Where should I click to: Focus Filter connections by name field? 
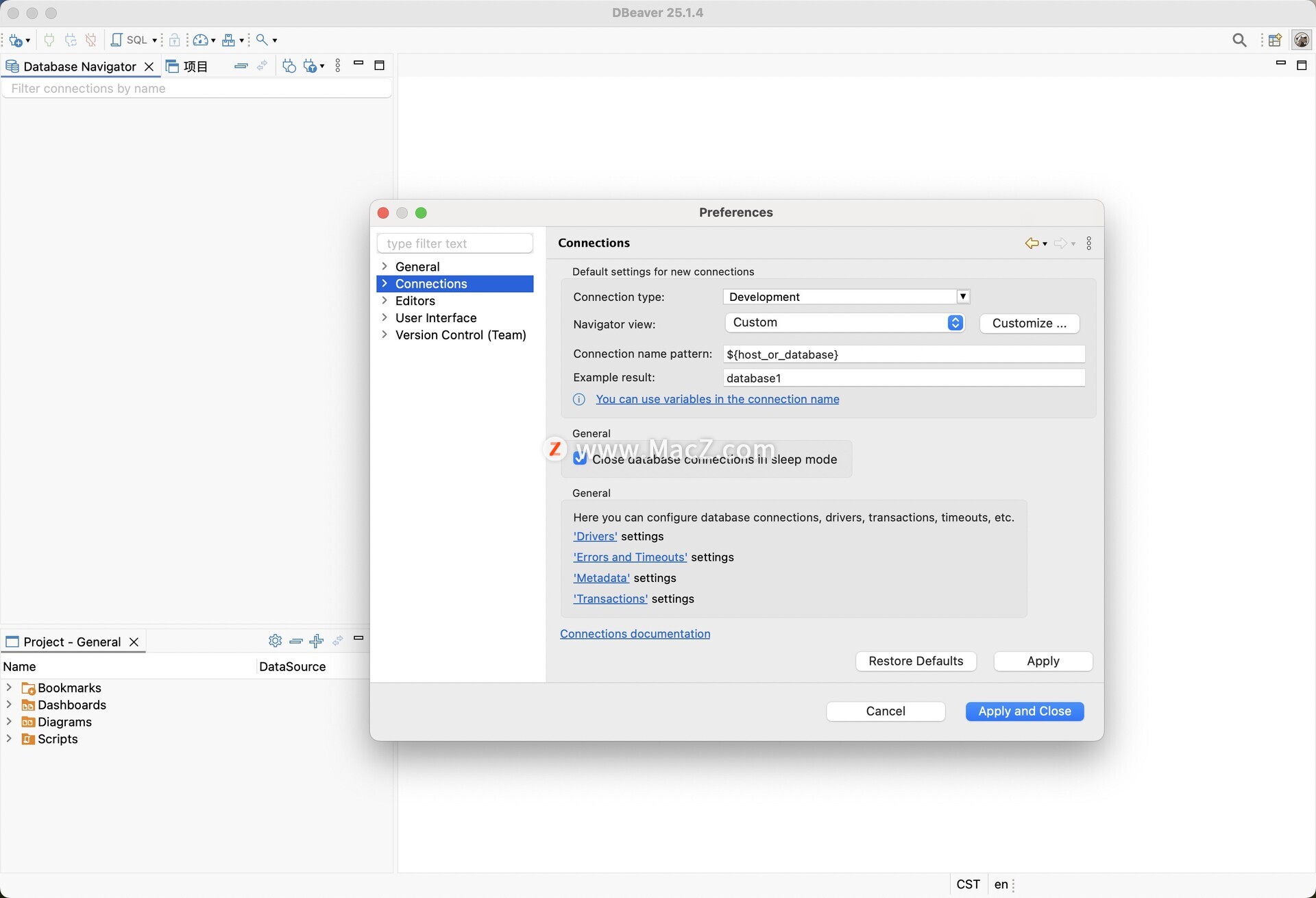tap(197, 88)
